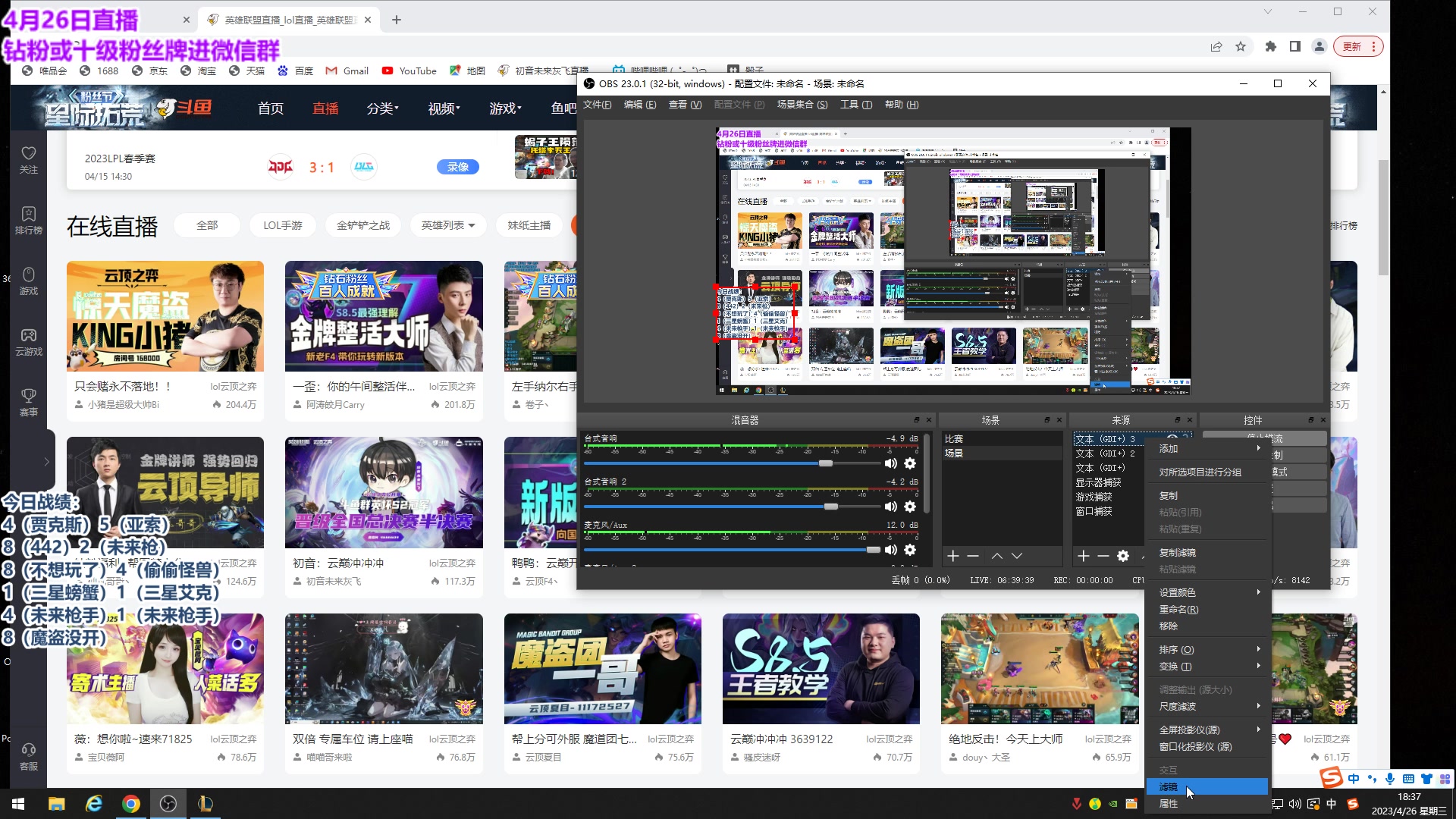1456x819 pixels.
Task: Open the 英雄列表 dropdown filter
Action: [448, 225]
